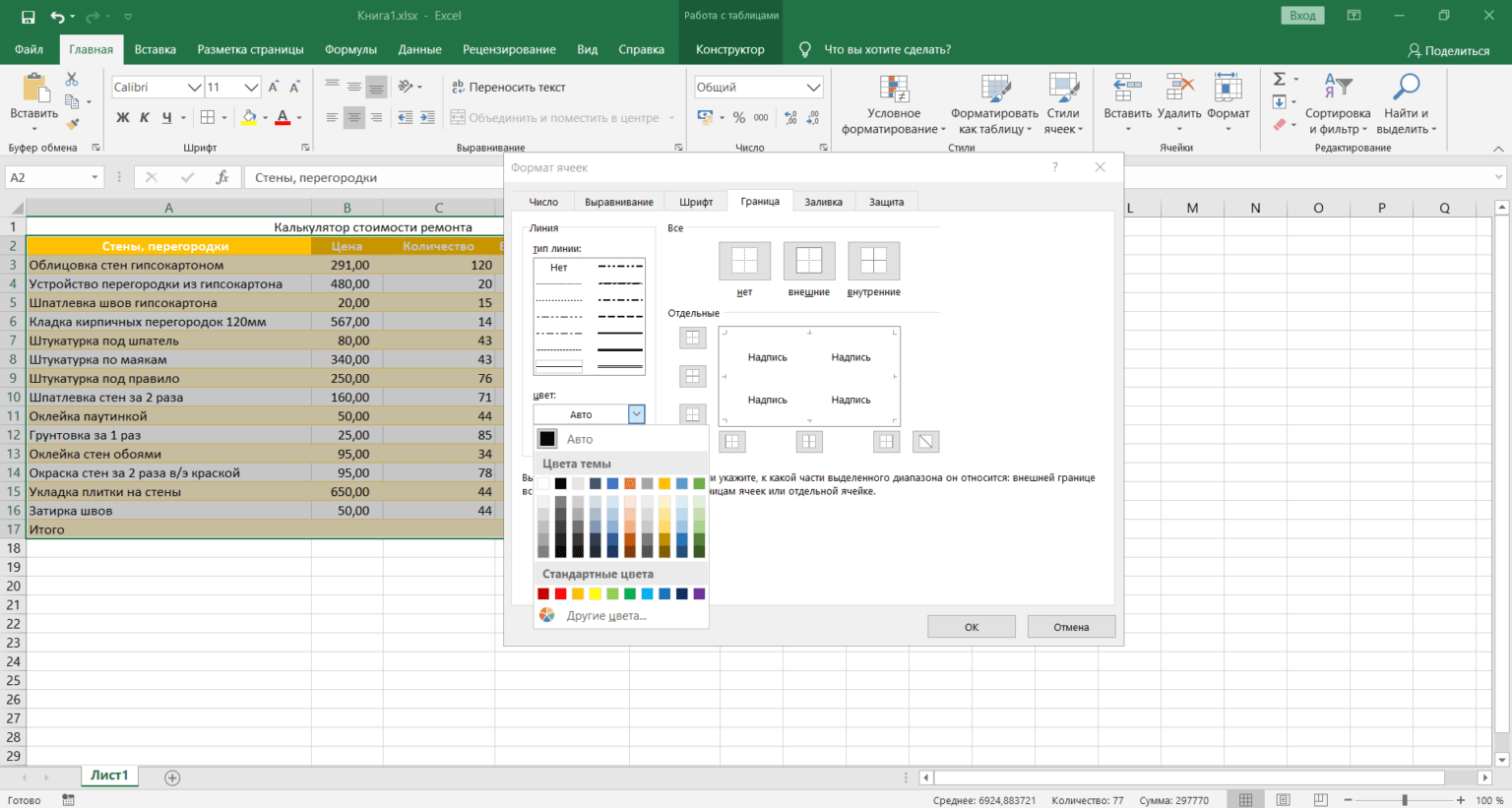The width and height of the screenshot is (1512, 808).
Task: Click the Fill Color bucket icon
Action: (249, 117)
